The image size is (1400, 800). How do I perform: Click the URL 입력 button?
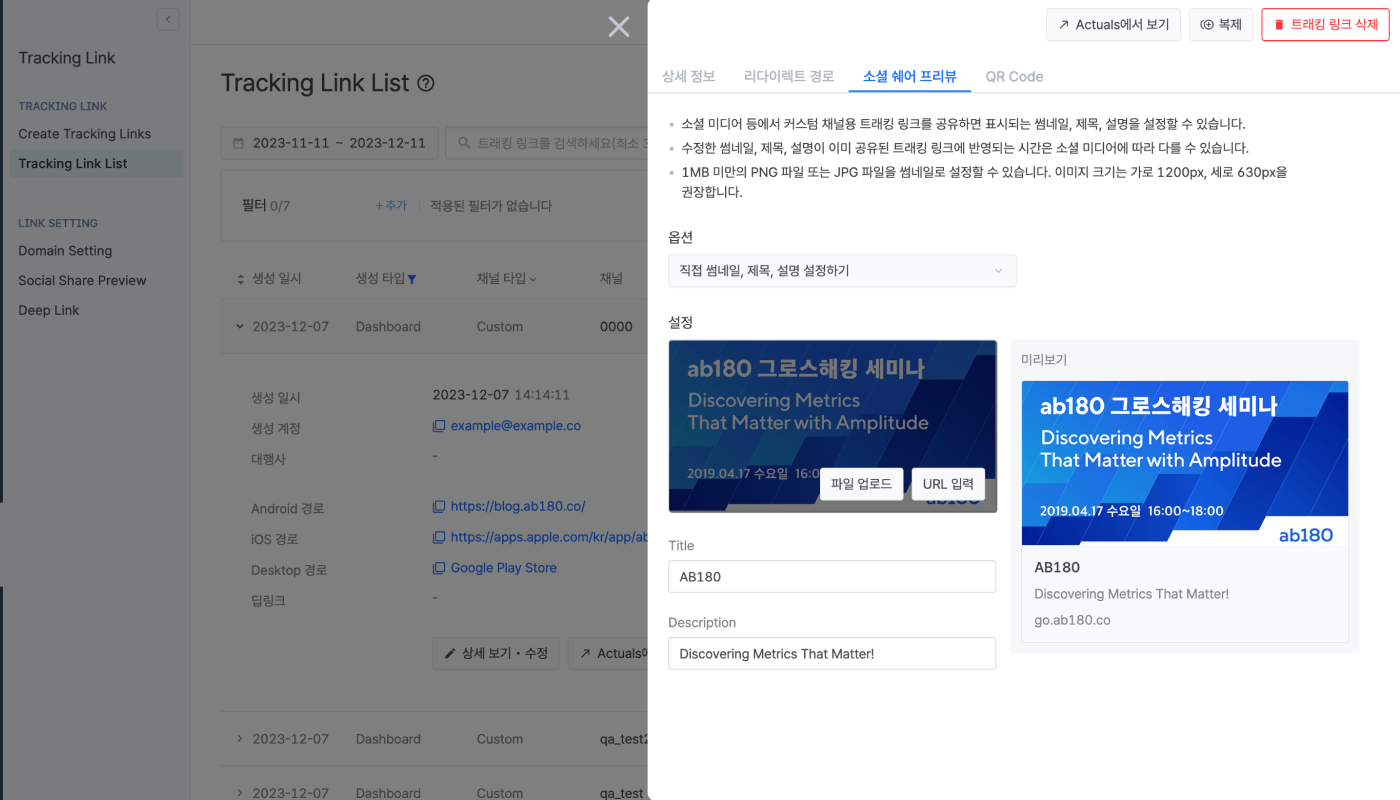pyautogui.click(x=948, y=484)
